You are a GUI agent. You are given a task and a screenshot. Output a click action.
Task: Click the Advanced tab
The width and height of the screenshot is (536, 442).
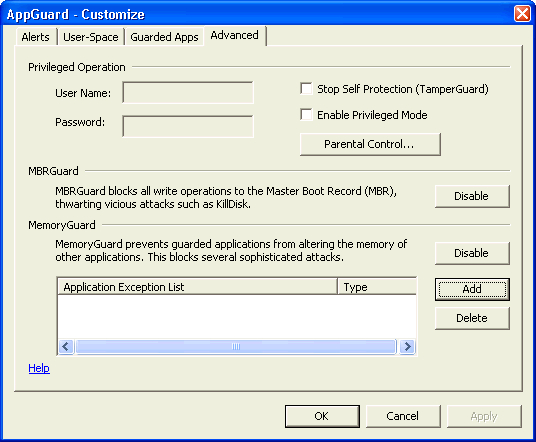point(234,36)
